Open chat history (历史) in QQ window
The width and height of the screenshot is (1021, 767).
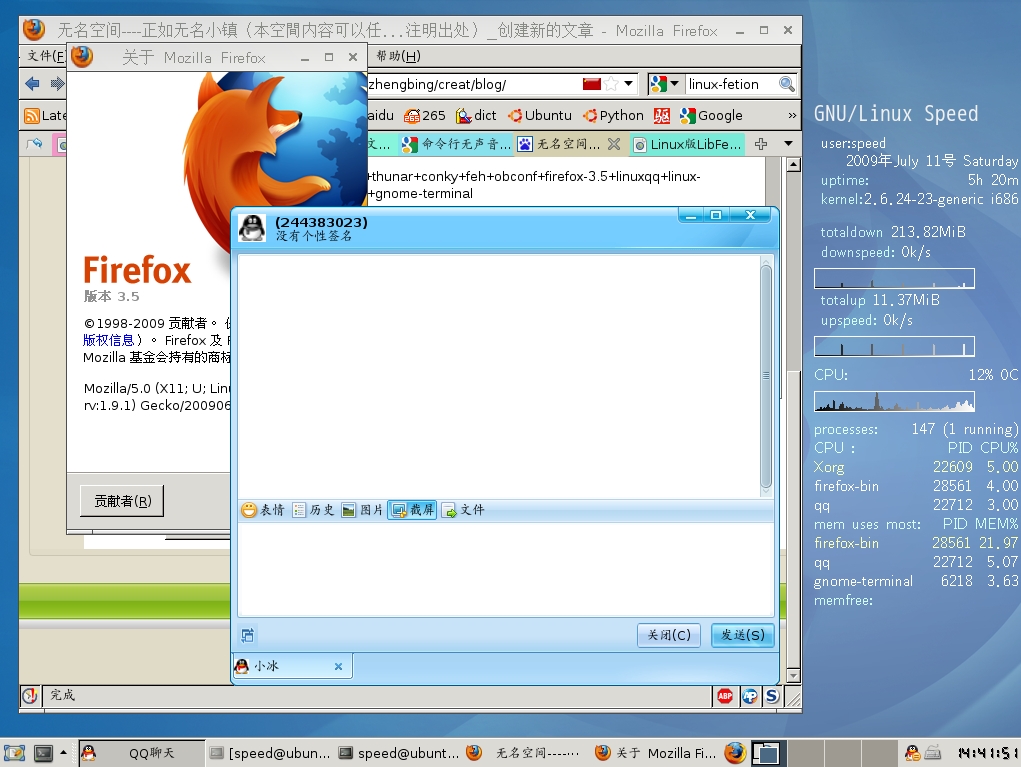(x=313, y=510)
